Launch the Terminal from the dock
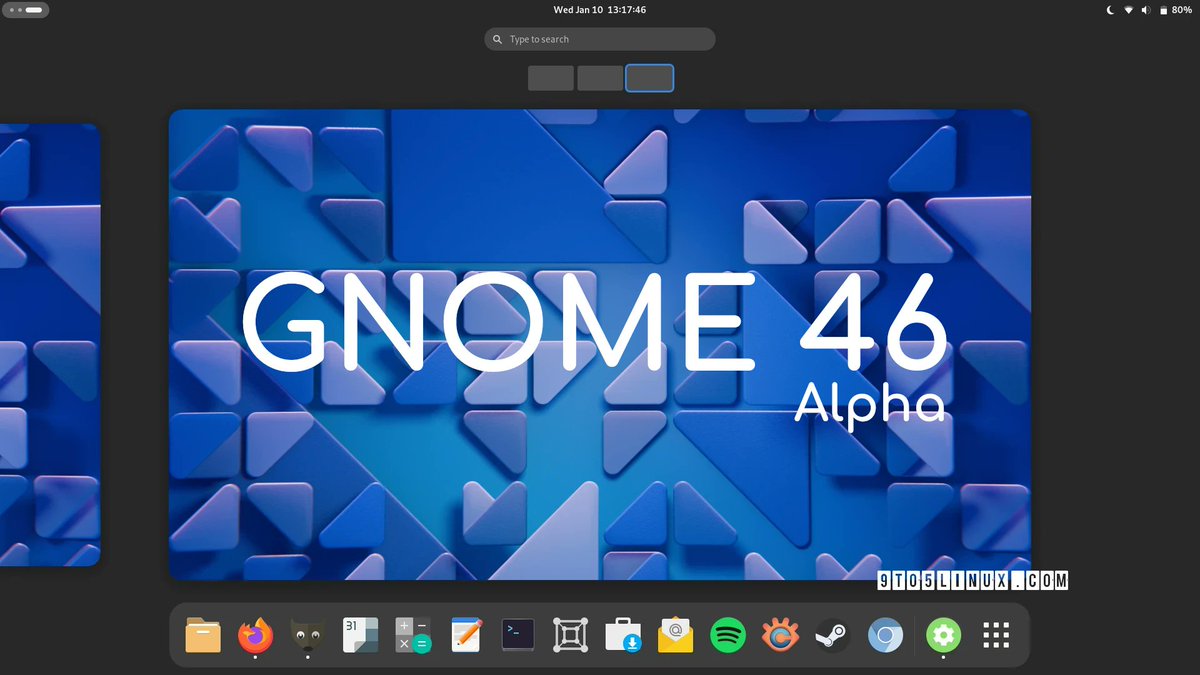1200x675 pixels. coord(518,635)
